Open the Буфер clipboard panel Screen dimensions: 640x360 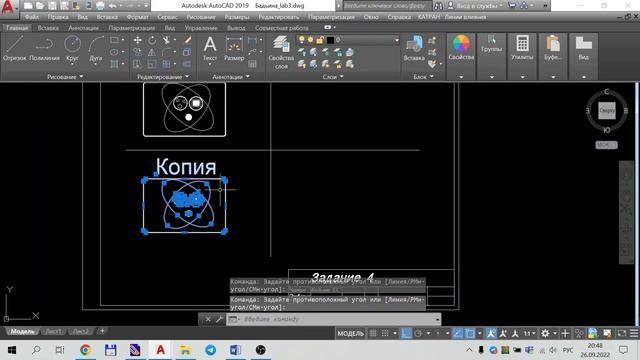[553, 48]
